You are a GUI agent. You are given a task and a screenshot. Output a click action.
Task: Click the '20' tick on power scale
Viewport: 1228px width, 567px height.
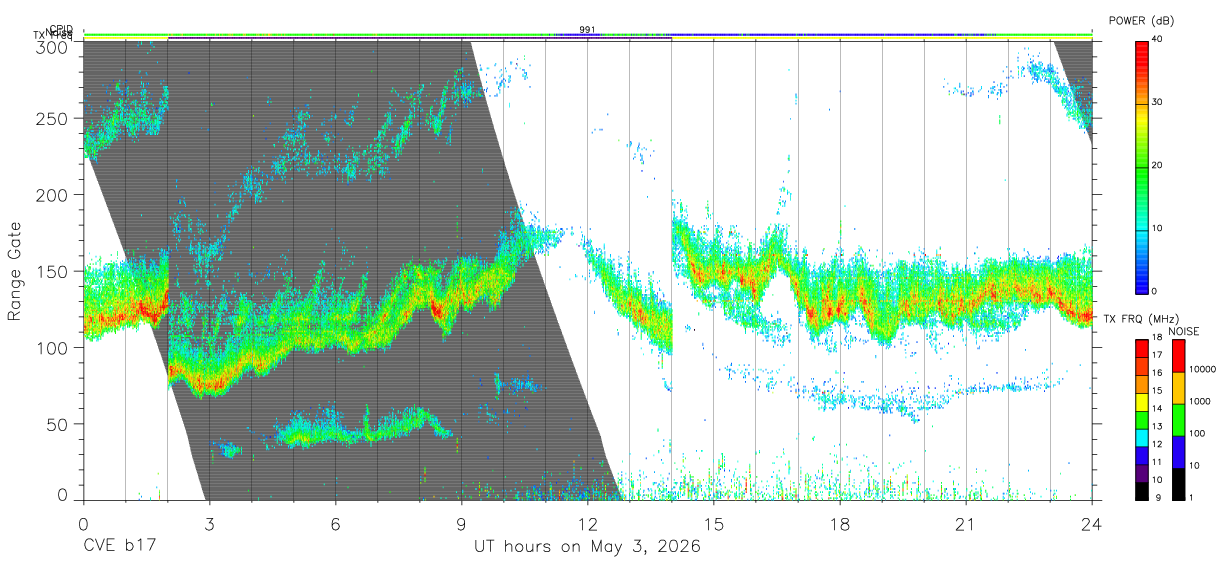[x=1158, y=165]
